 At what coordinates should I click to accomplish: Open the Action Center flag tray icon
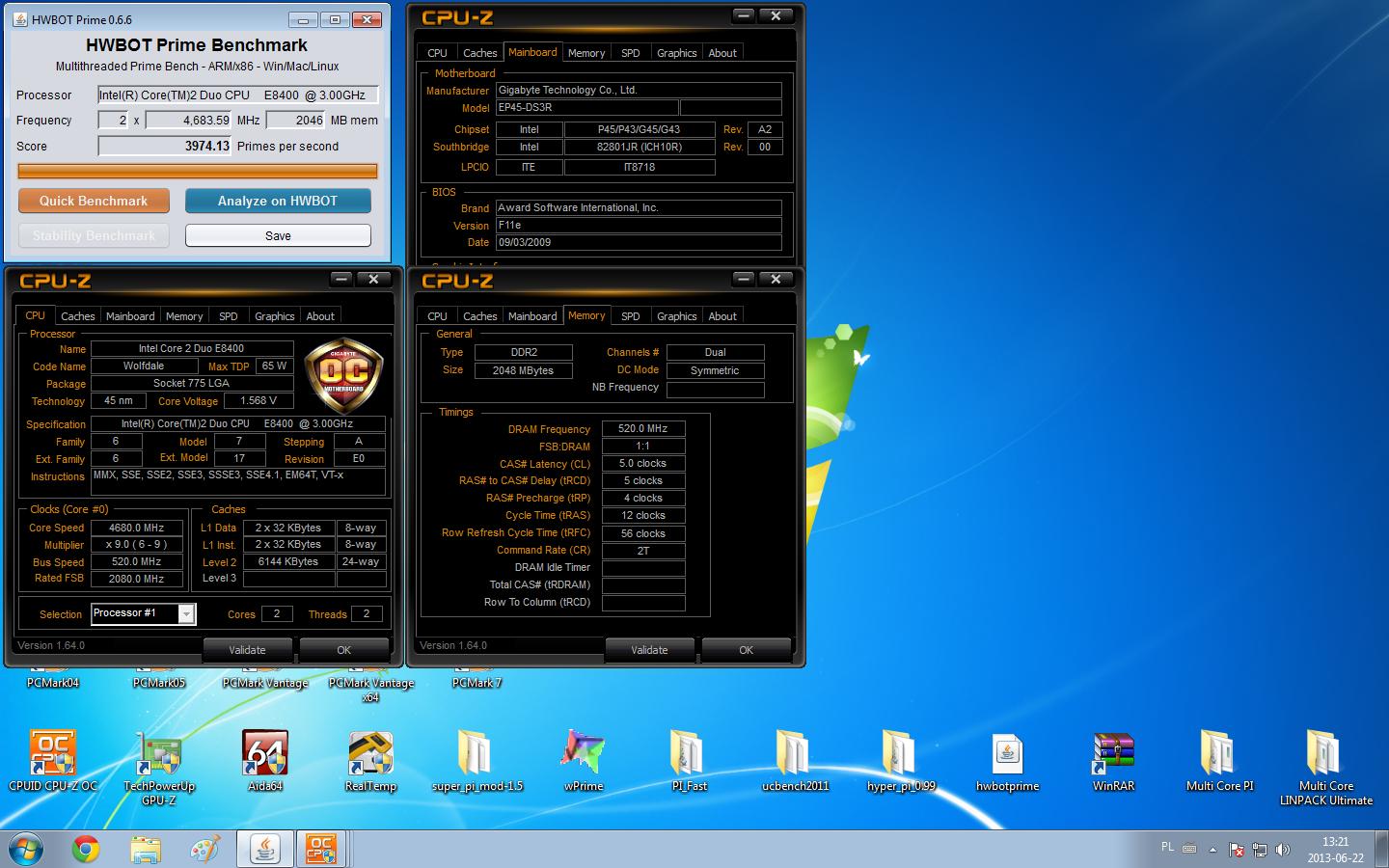point(1237,850)
